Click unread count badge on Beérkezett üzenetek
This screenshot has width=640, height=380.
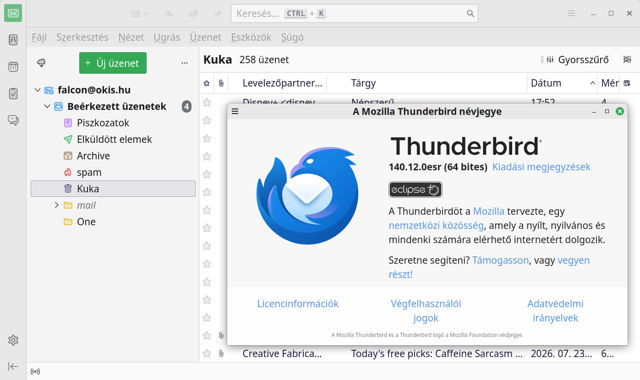tap(187, 107)
